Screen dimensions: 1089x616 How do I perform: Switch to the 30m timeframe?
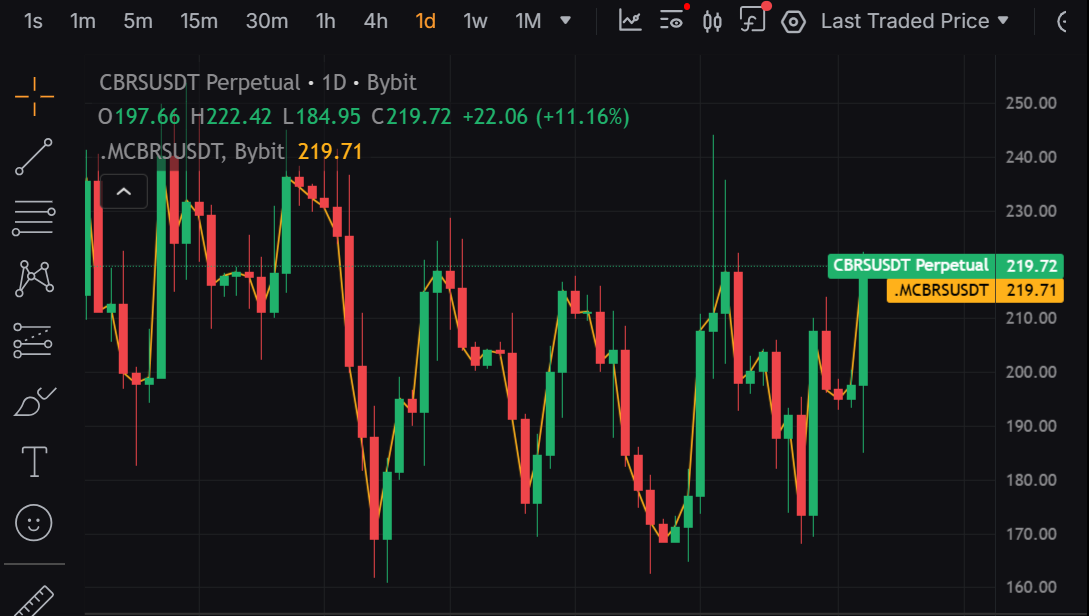[x=267, y=22]
